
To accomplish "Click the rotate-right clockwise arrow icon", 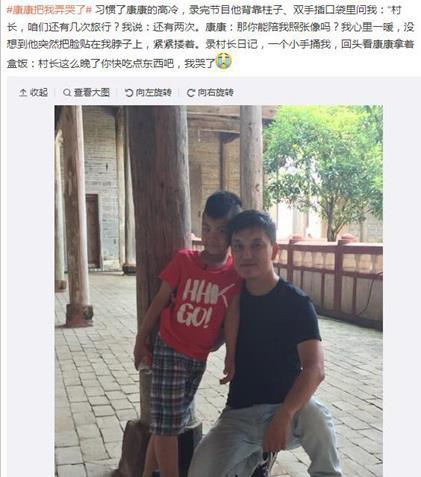I will click(x=191, y=93).
